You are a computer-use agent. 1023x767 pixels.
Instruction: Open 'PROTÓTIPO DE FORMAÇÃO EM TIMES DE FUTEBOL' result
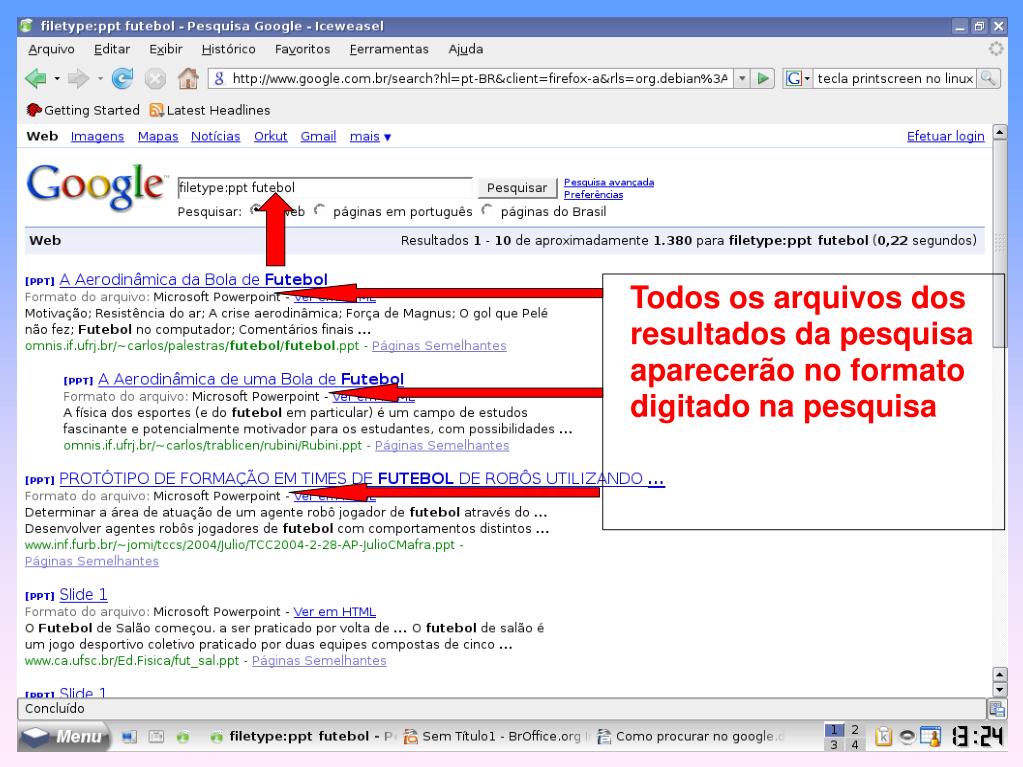[361, 479]
